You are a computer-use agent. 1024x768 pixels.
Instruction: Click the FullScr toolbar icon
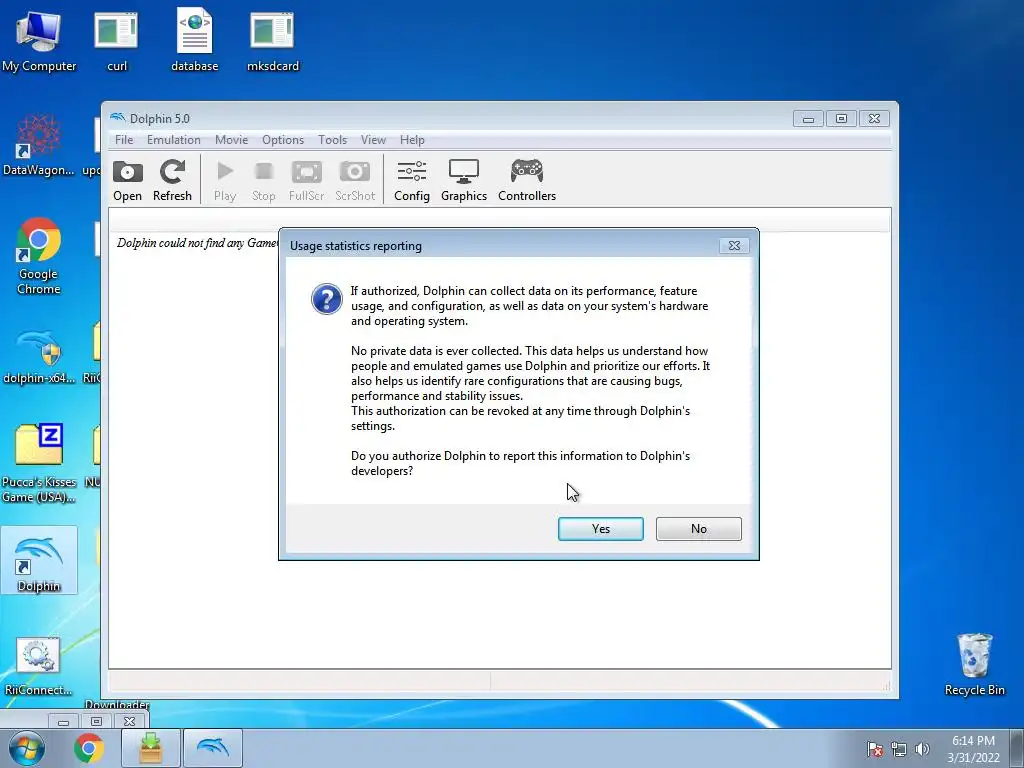[306, 181]
